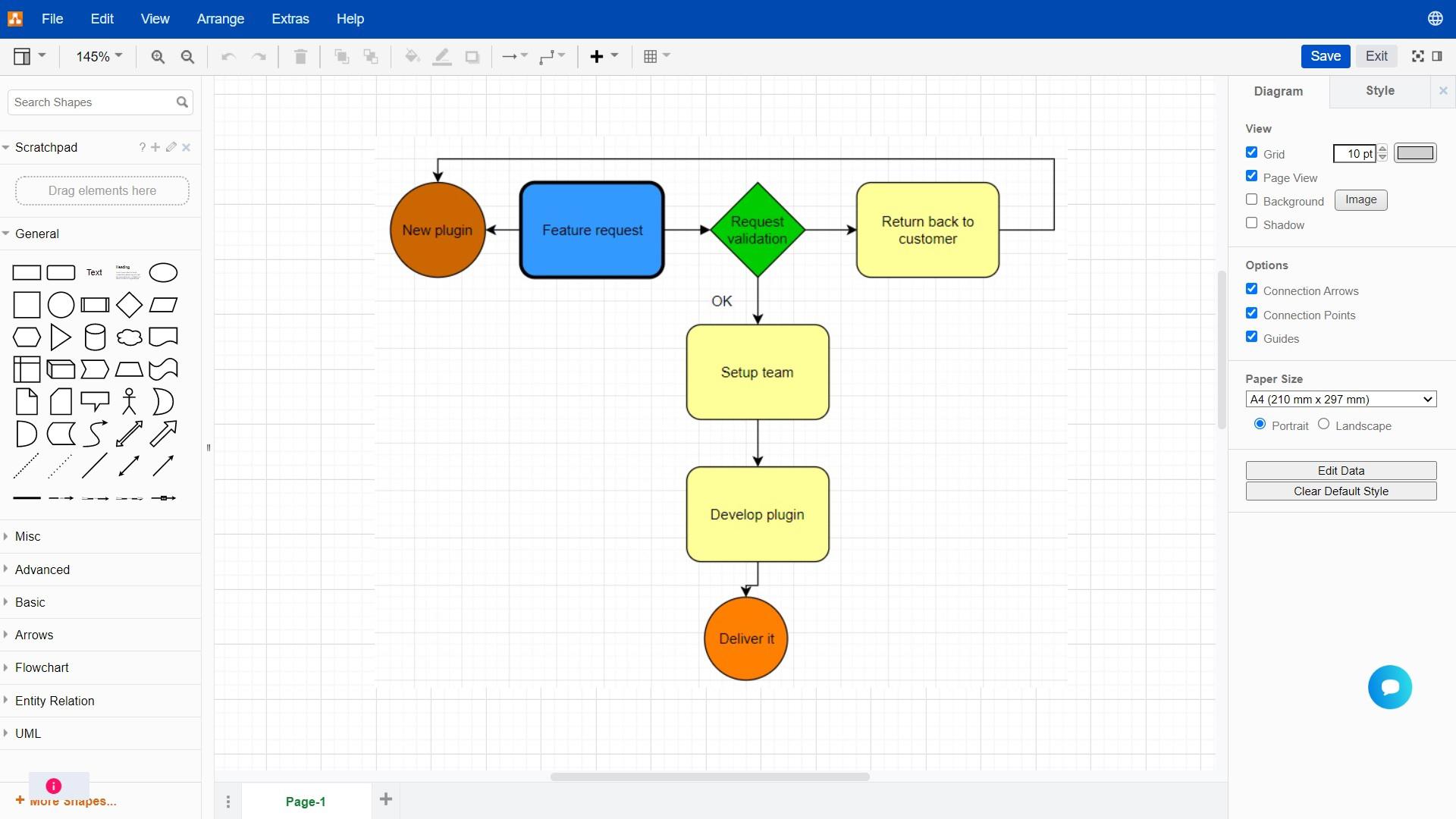Click the zoom in magnifier icon

pos(158,57)
